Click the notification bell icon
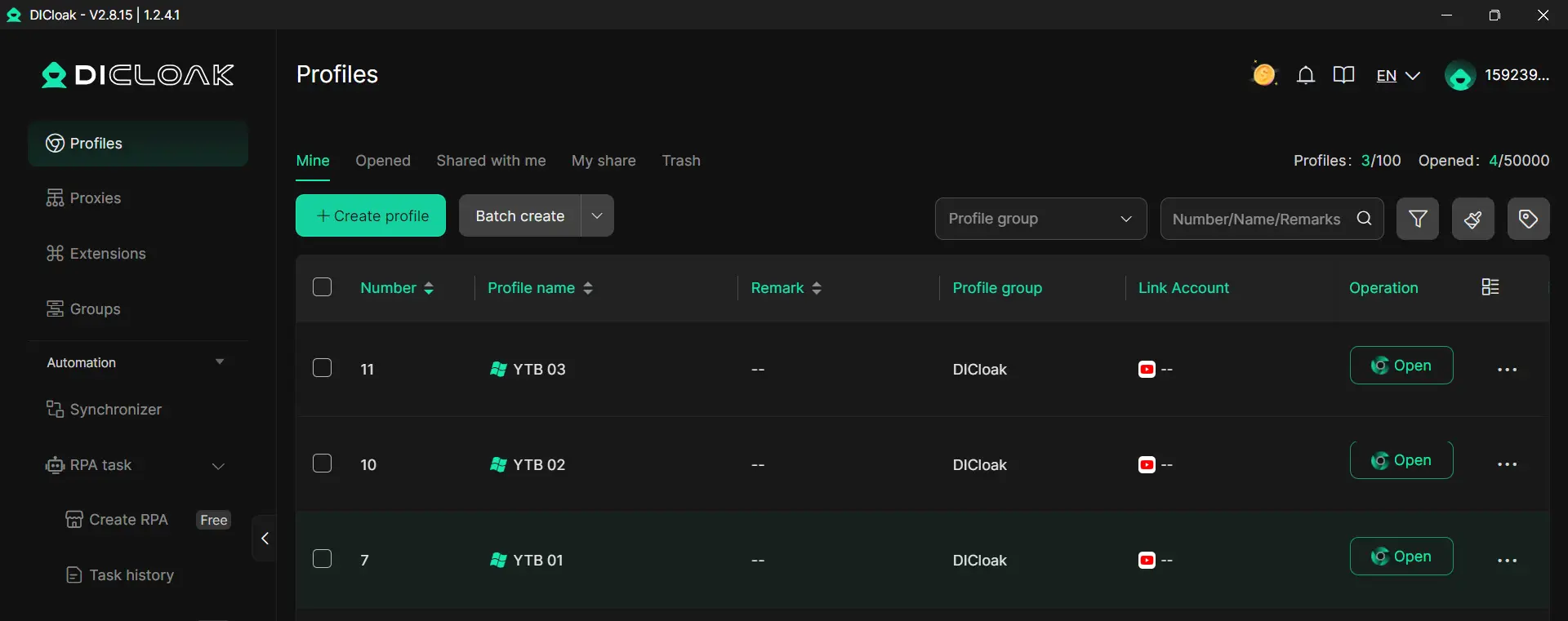This screenshot has width=1568, height=621. pos(1306,75)
